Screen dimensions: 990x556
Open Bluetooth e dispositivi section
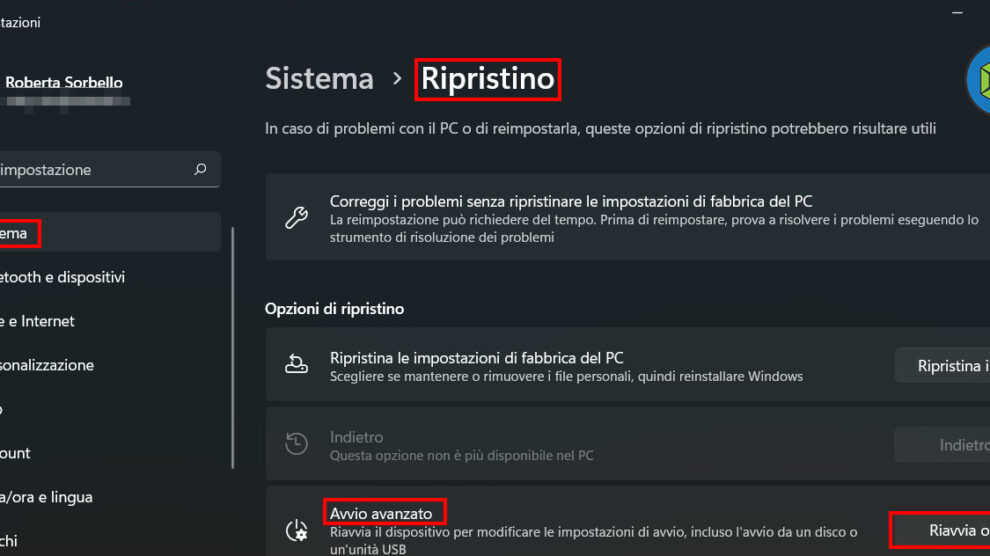[62, 277]
